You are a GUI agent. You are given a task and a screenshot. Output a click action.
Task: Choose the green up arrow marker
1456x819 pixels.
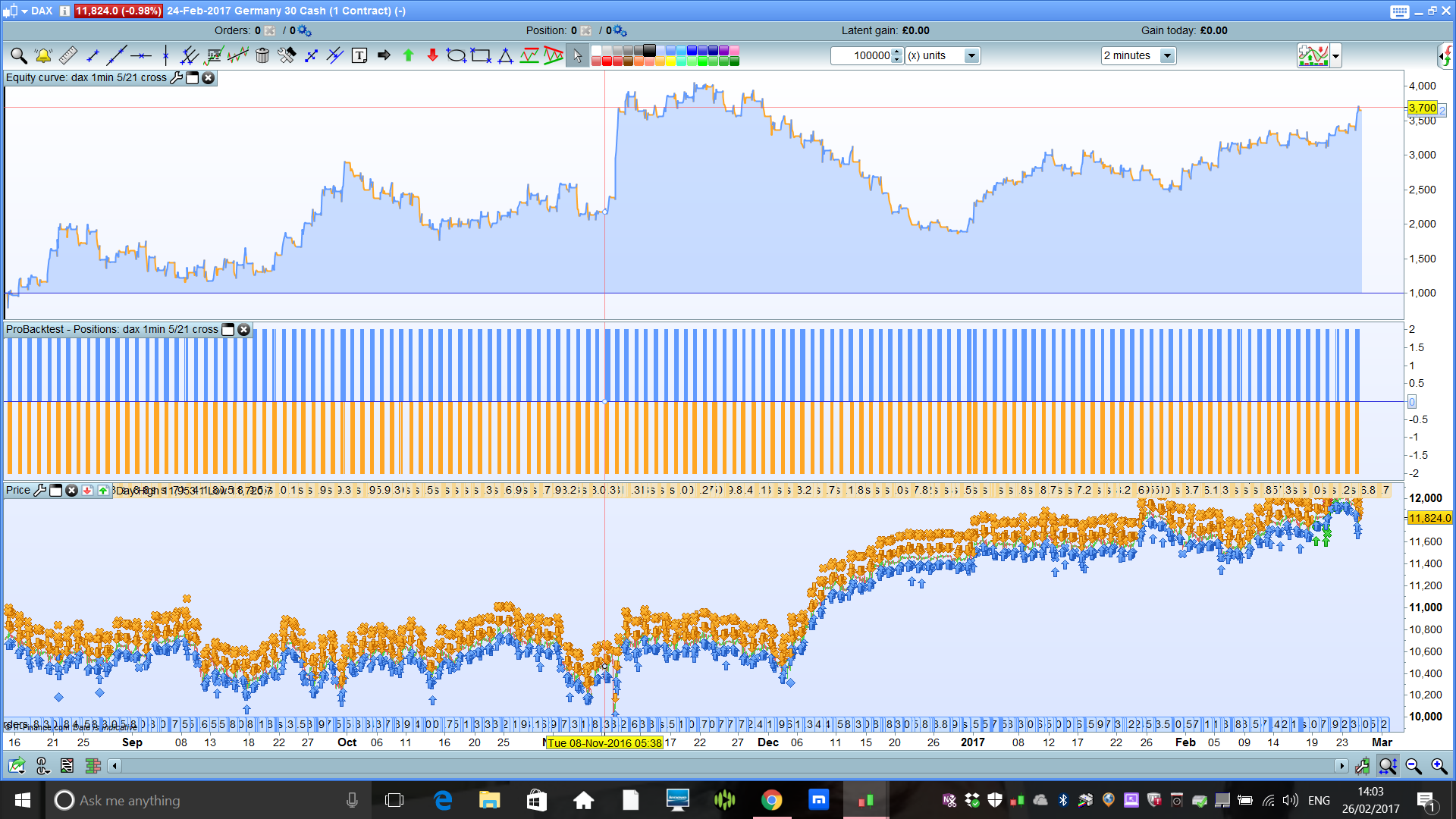(x=408, y=55)
